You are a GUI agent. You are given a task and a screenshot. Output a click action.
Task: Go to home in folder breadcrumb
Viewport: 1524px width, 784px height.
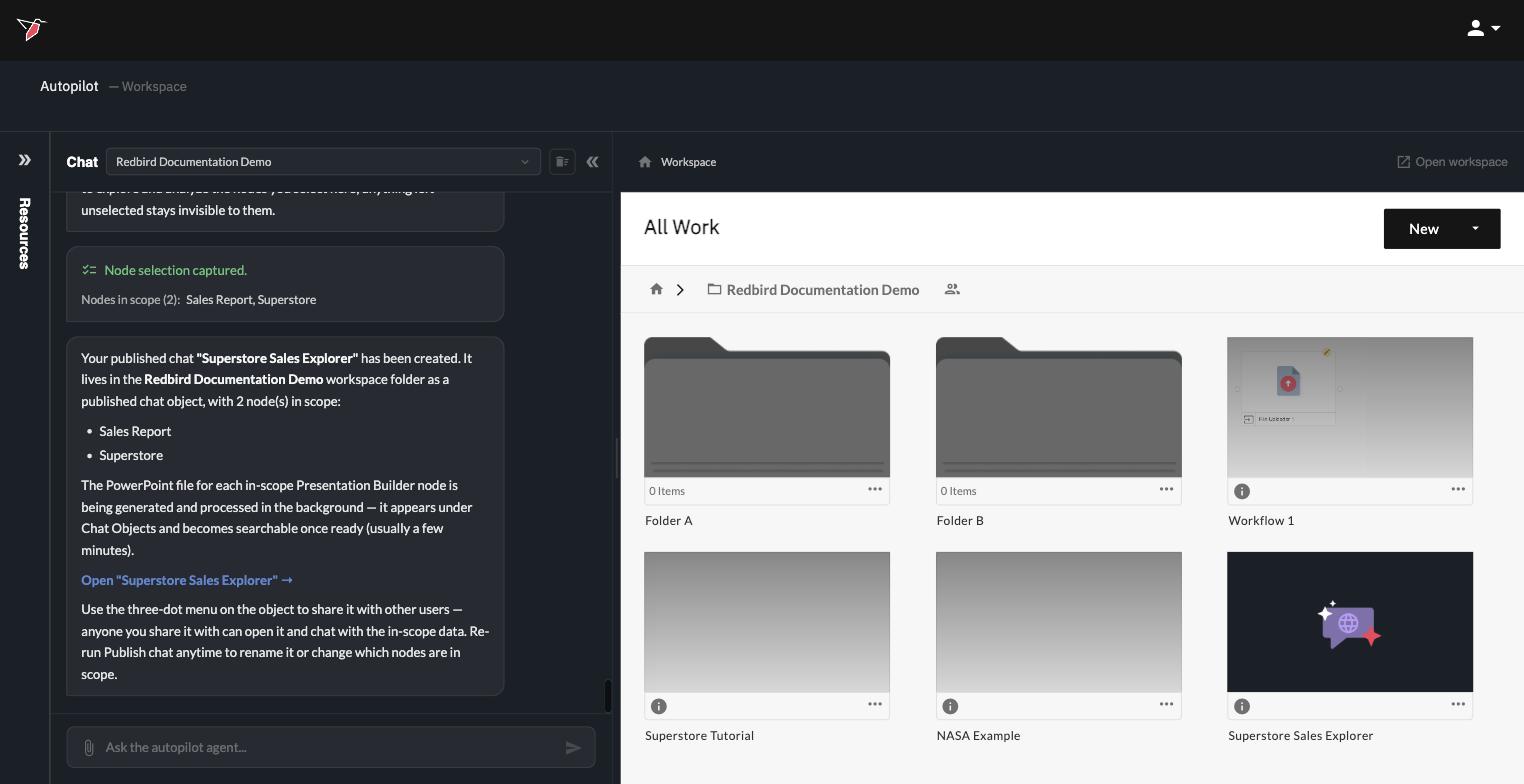[656, 289]
